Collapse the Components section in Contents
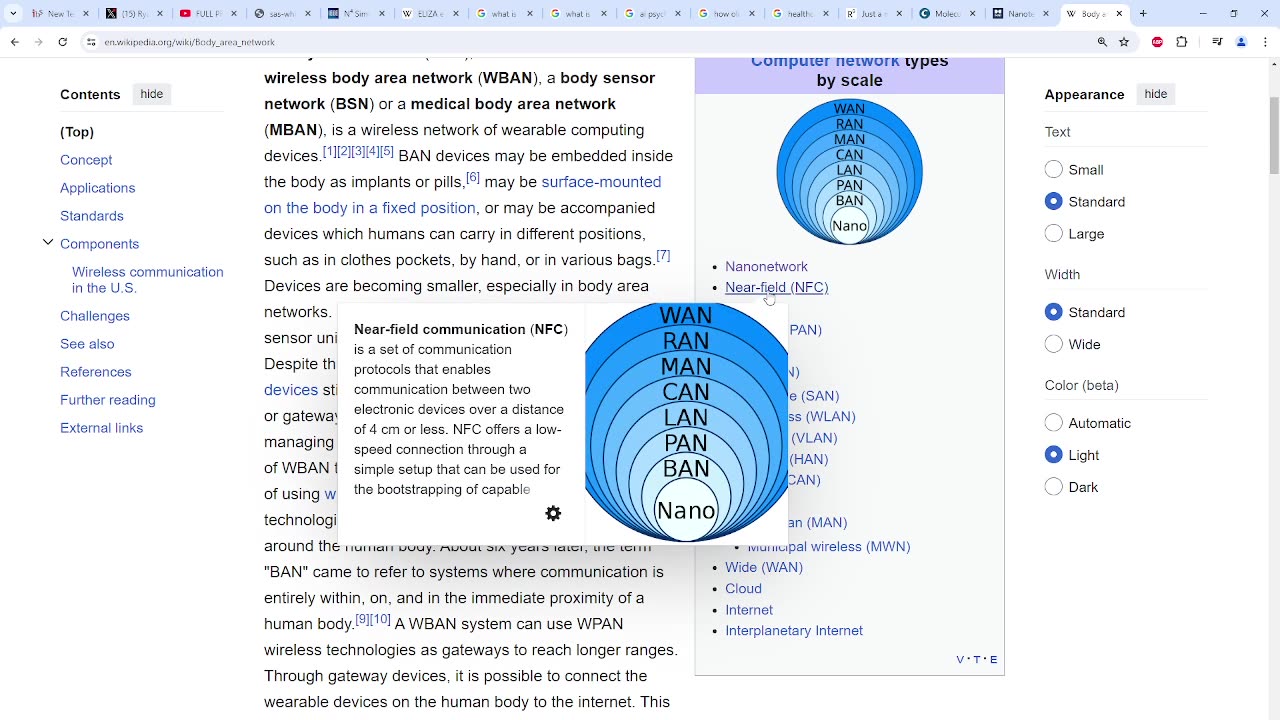The image size is (1280, 720). pos(47,243)
